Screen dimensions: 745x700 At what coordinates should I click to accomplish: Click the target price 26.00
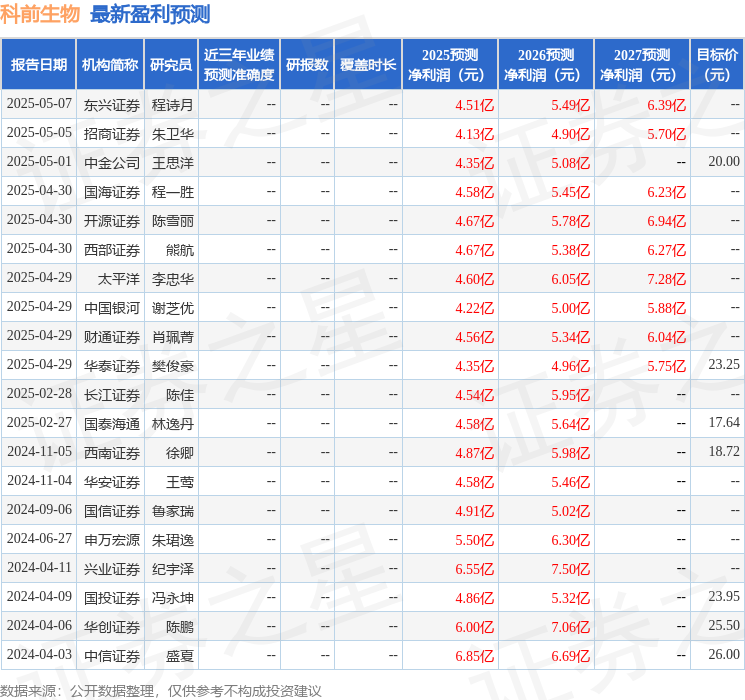(724, 654)
